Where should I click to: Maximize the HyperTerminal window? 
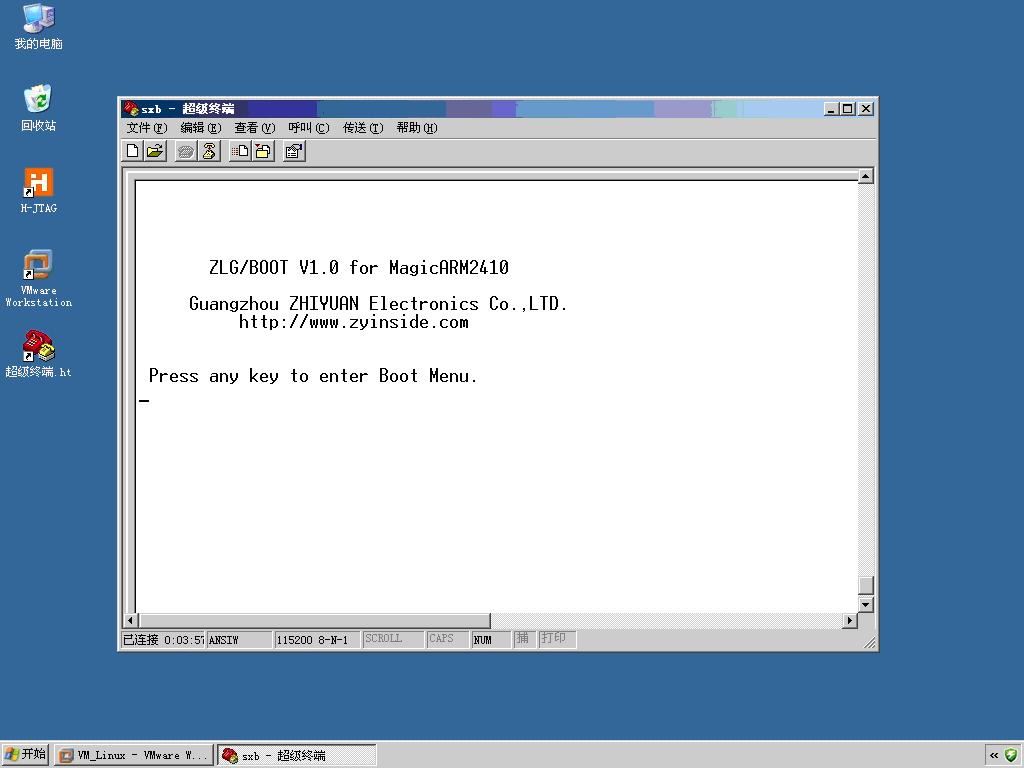pyautogui.click(x=848, y=109)
